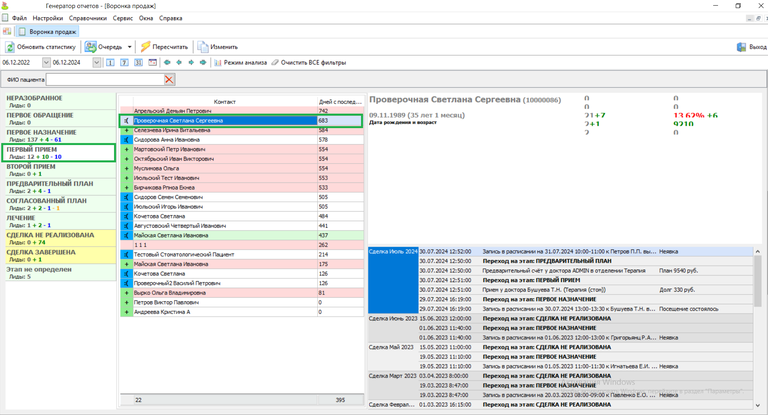The height and width of the screenshot is (415, 768).
Task: Toggle Режим анализа mode
Action: coord(240,63)
